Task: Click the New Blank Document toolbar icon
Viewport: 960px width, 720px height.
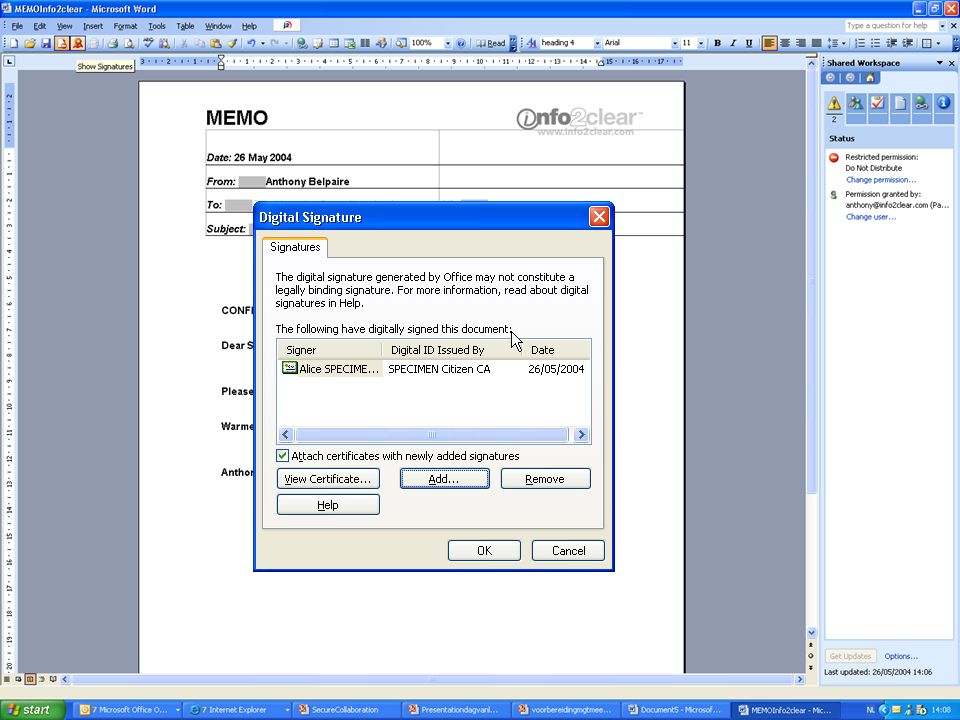Action: click(x=13, y=43)
